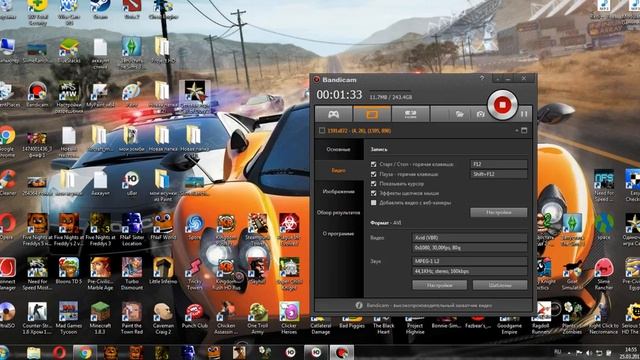
Task: Click the Шаблоны button
Action: [500, 285]
